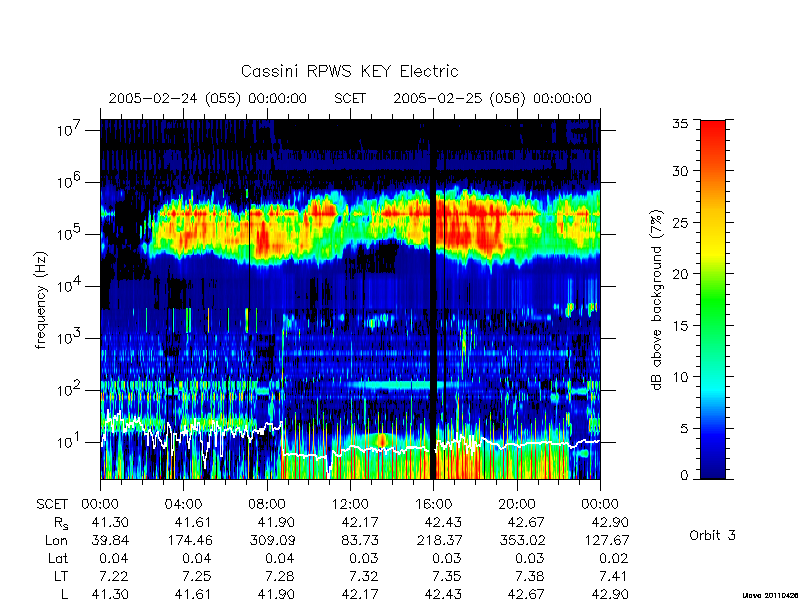
Task: Click the '08:00' time axis label
Action: (267, 504)
